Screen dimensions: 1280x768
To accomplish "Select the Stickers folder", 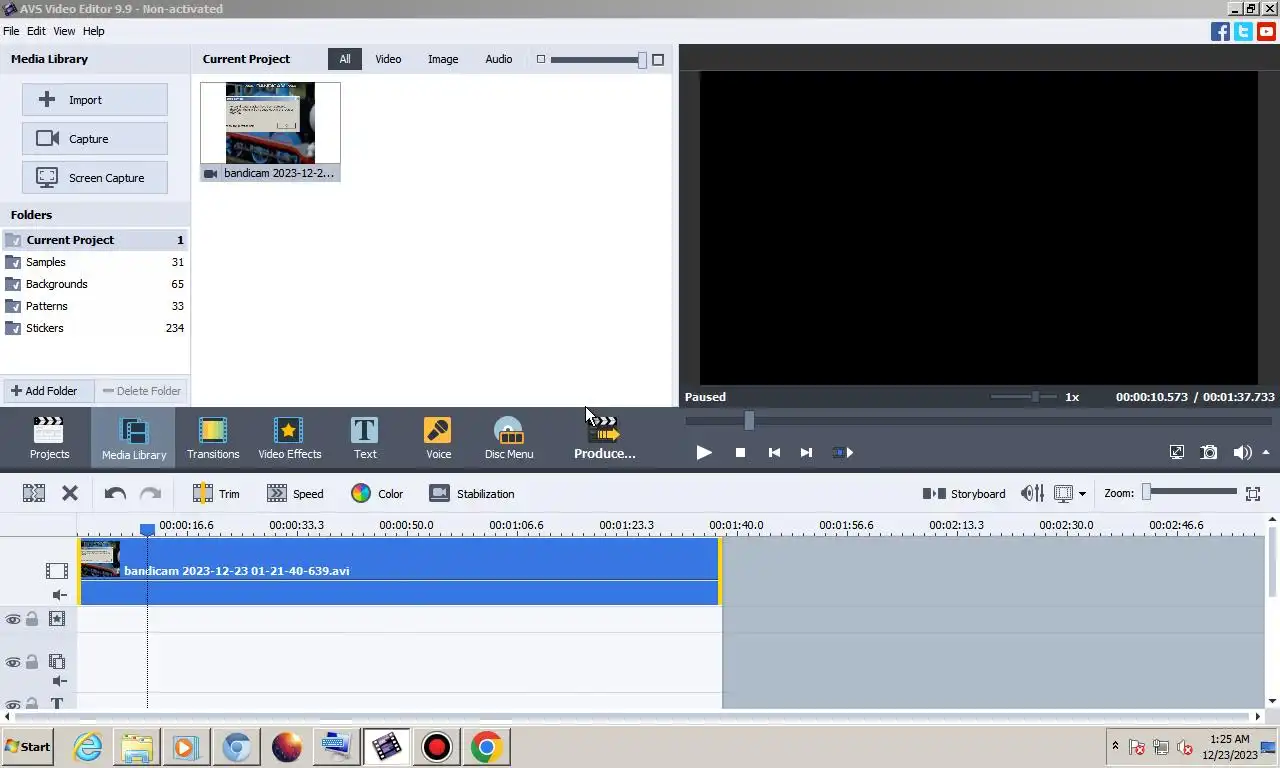I will pyautogui.click(x=94, y=328).
